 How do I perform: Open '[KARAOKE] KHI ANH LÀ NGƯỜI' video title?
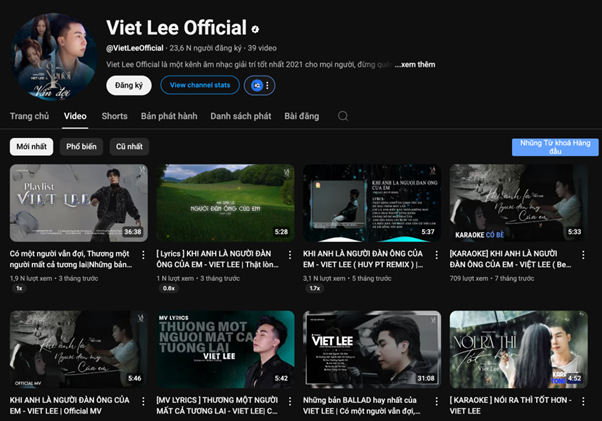(510, 259)
